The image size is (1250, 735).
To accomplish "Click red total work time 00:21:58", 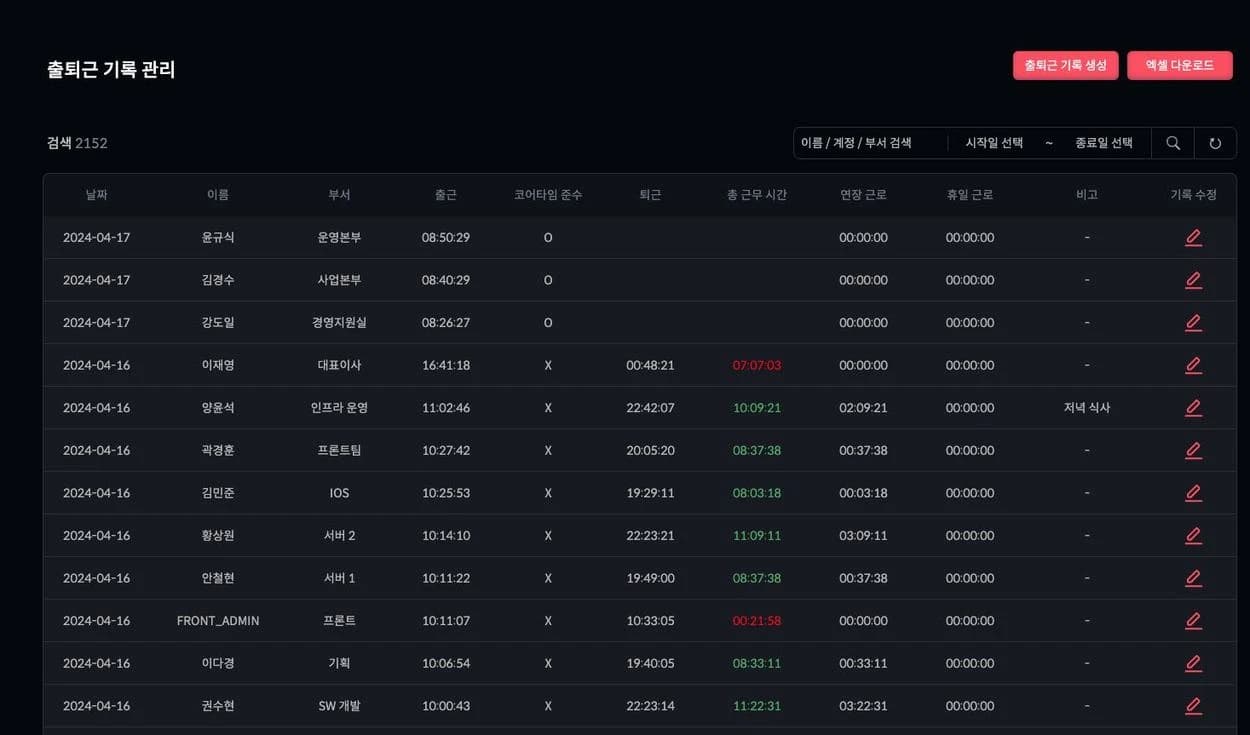I will (757, 620).
